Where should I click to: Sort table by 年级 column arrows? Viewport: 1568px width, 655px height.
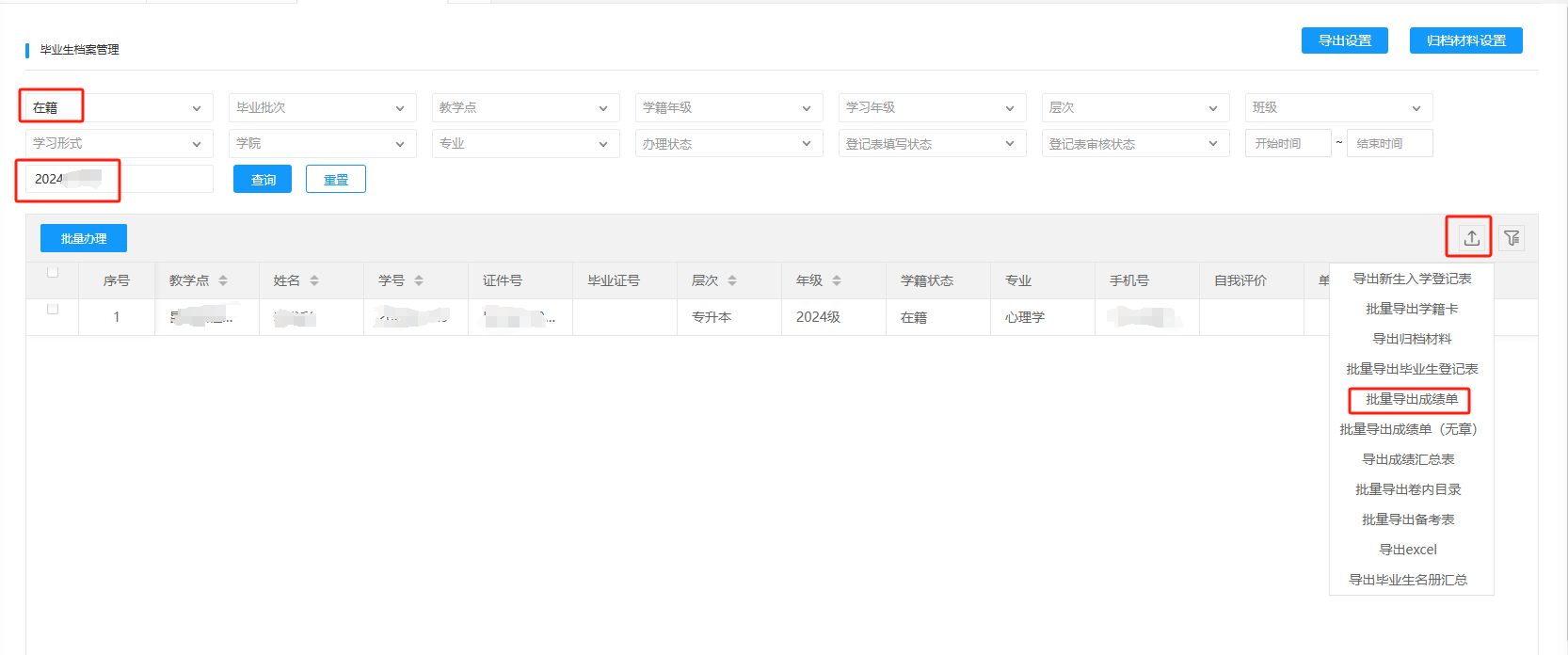click(837, 280)
